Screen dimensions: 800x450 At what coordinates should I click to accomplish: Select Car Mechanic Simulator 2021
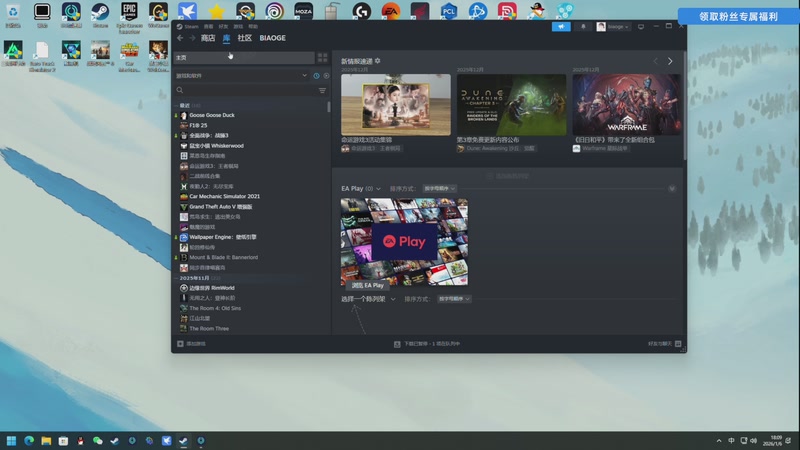pyautogui.click(x=224, y=196)
